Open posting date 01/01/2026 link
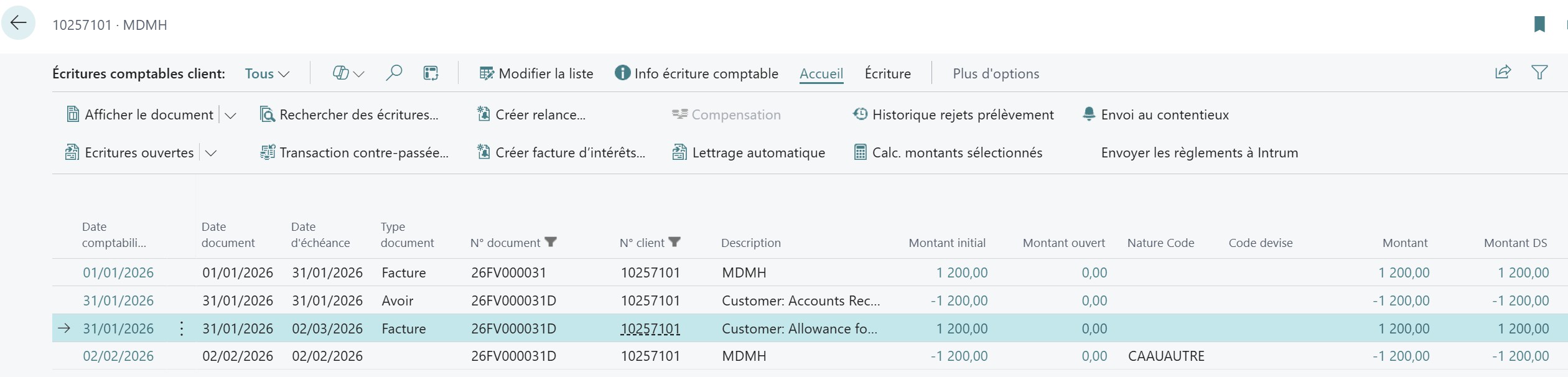 (x=118, y=272)
